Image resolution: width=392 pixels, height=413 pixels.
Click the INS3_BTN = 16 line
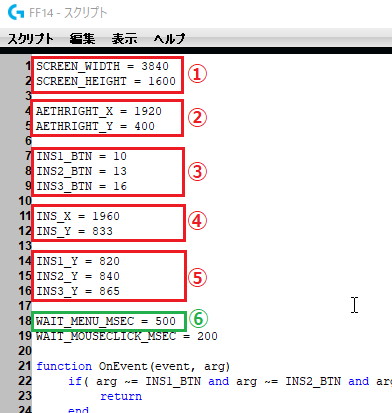[82, 186]
